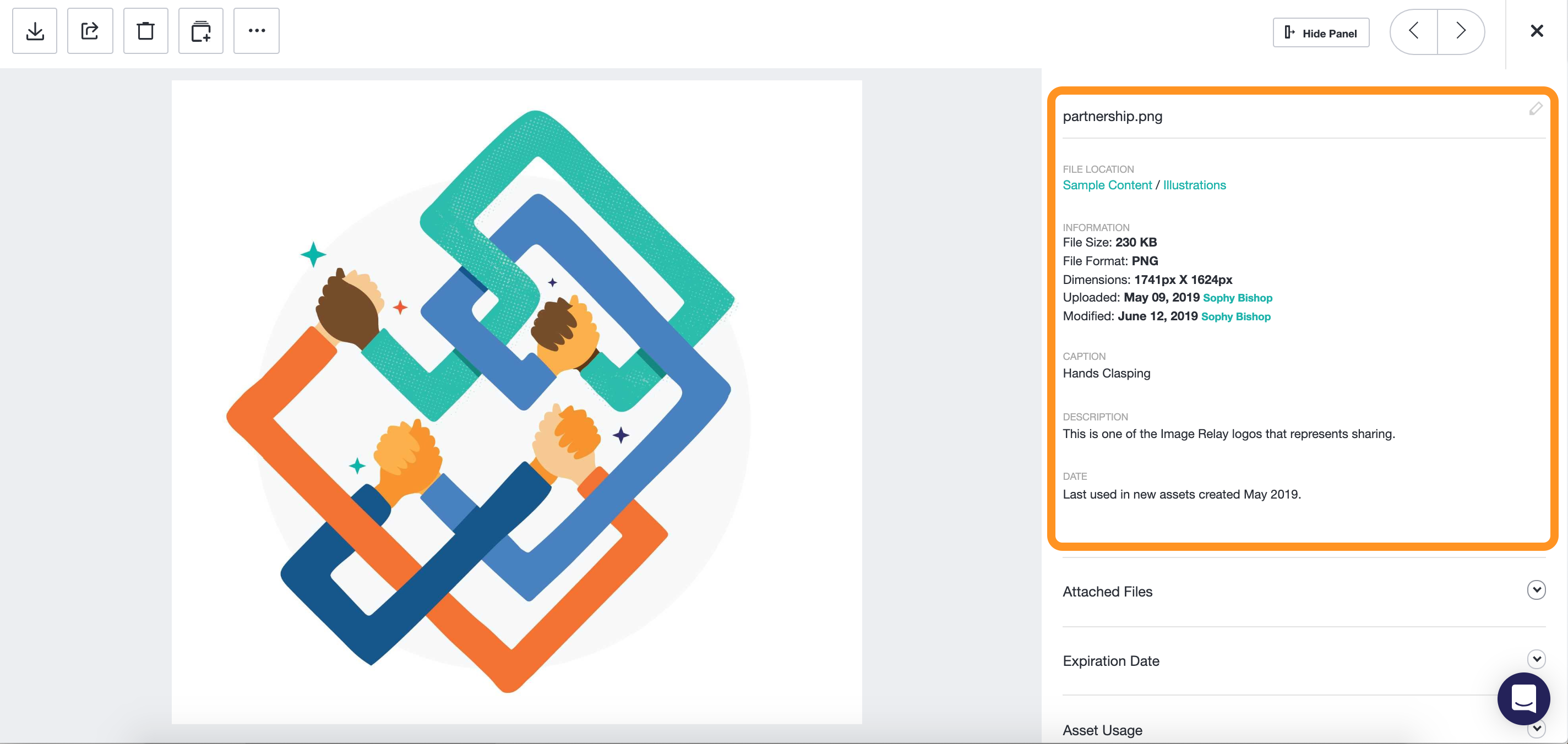Viewport: 1568px width, 744px height.
Task: Click the download icon in toolbar
Action: pyautogui.click(x=35, y=30)
